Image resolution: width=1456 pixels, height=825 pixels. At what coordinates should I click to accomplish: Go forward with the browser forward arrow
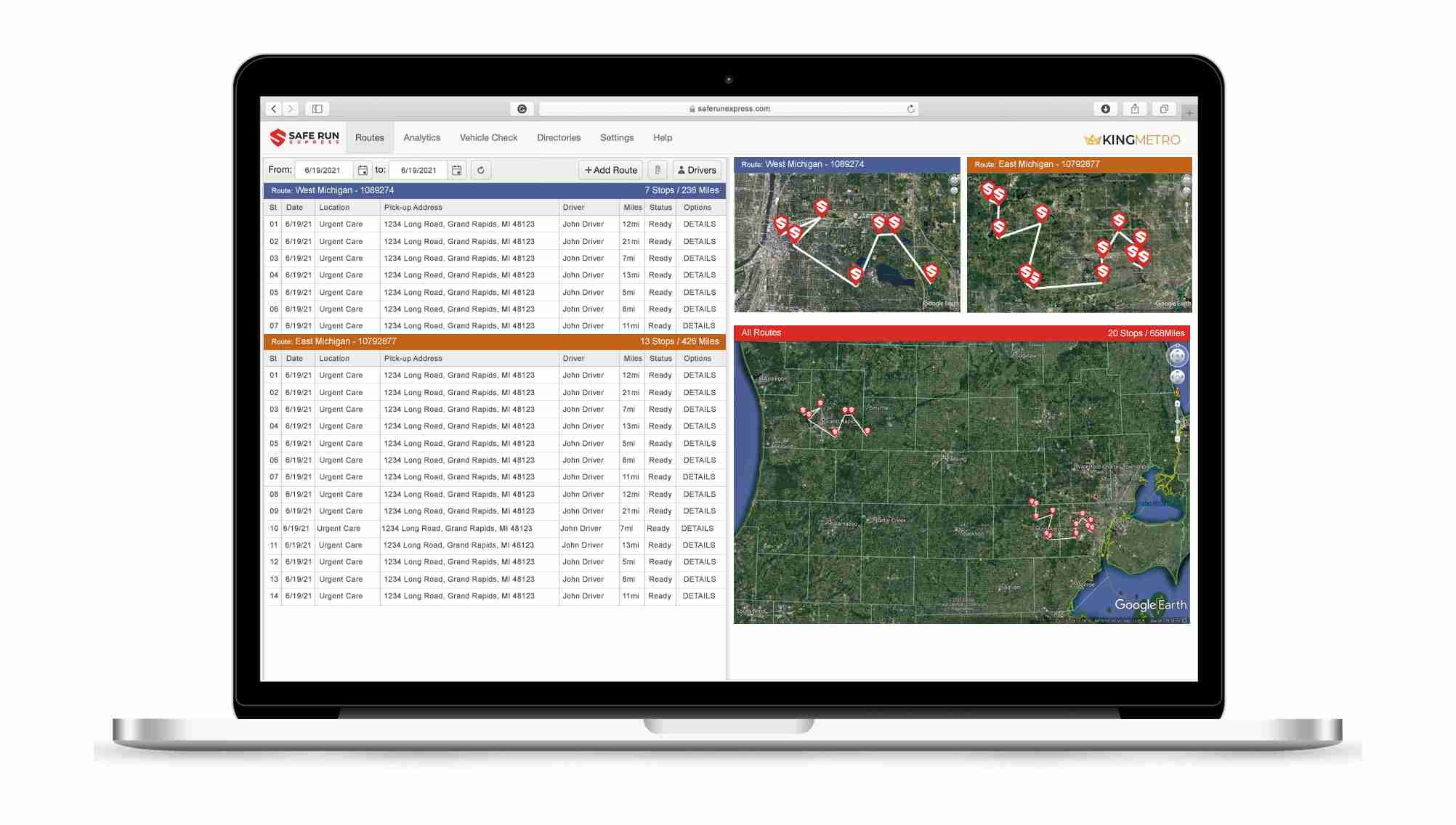291,109
